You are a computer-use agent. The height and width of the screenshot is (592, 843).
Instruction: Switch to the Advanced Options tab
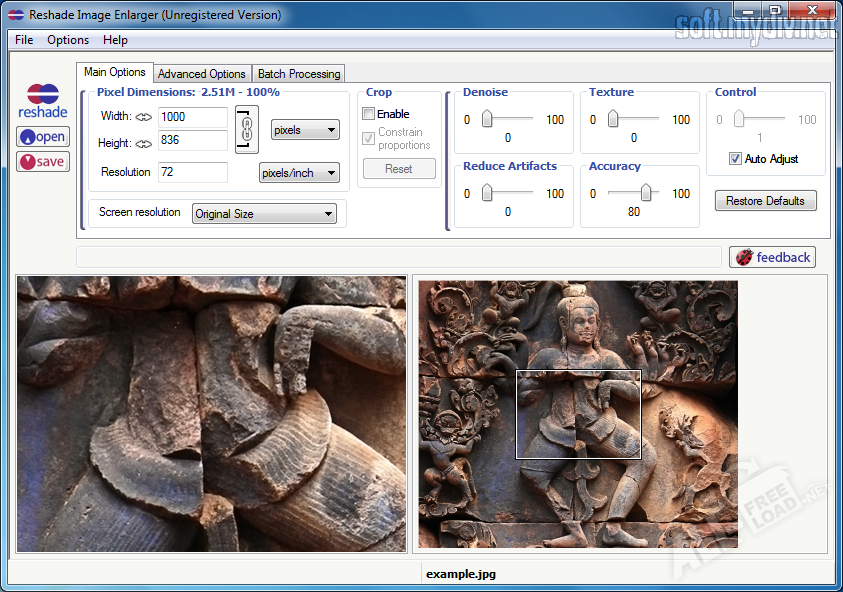[x=201, y=73]
